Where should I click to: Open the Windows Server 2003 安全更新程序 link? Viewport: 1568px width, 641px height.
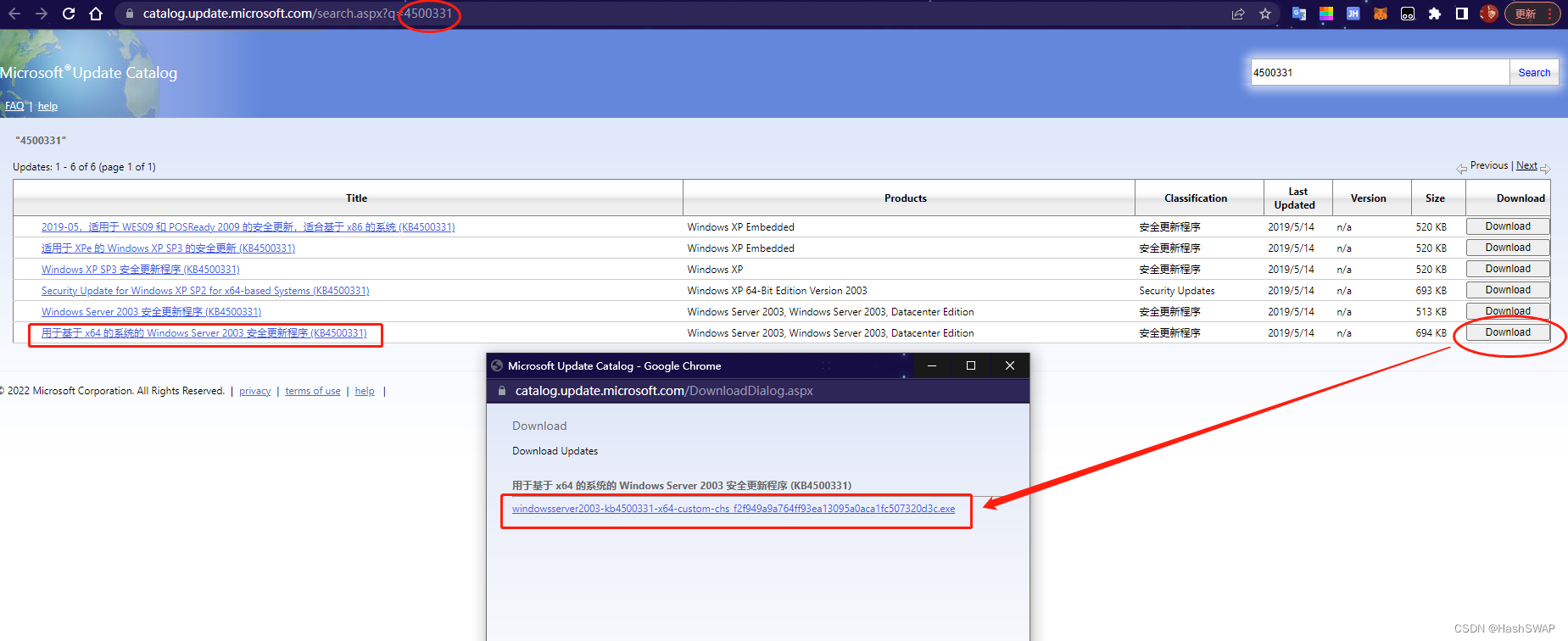point(151,312)
